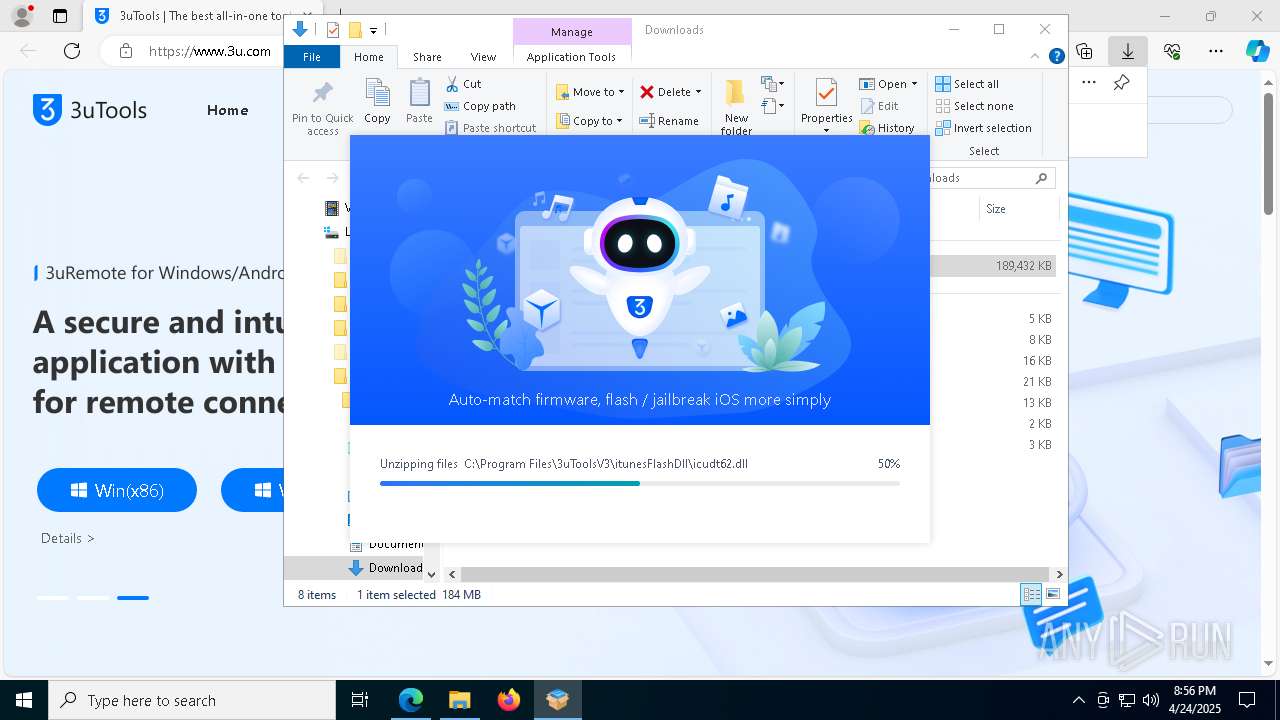Open file History in the ribbon
Viewport: 1280px width, 720px height.
(887, 128)
